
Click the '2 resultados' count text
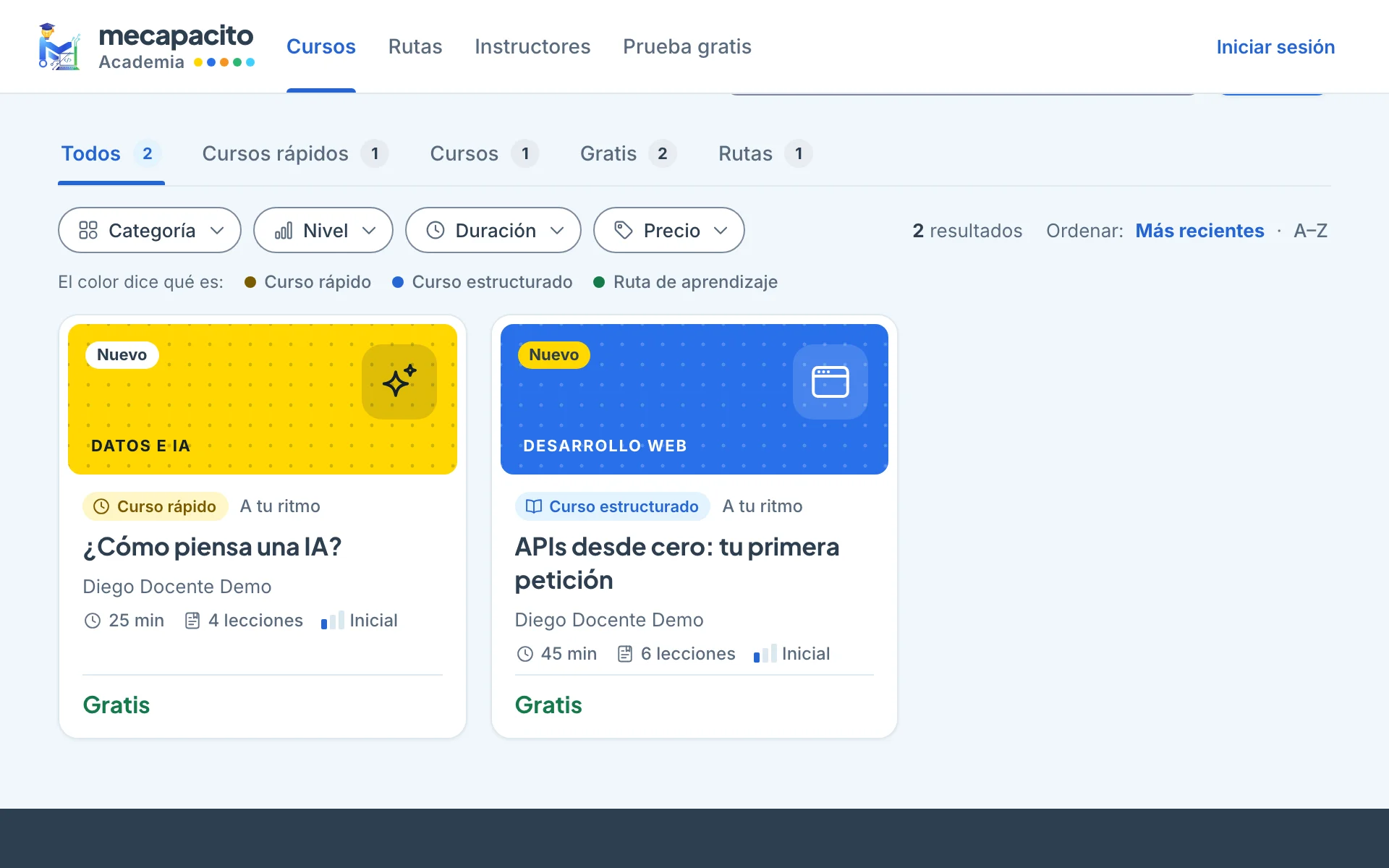967,231
